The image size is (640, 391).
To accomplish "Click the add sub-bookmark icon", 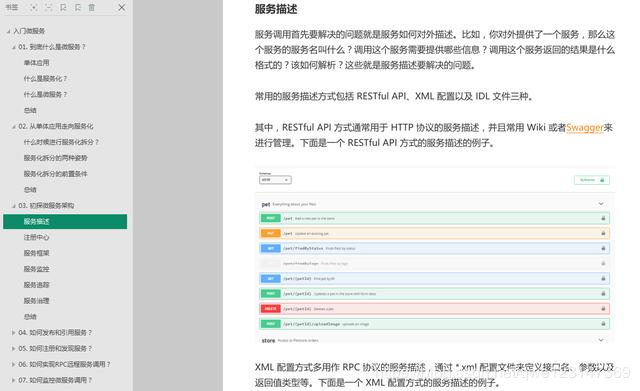I will 78,7.
